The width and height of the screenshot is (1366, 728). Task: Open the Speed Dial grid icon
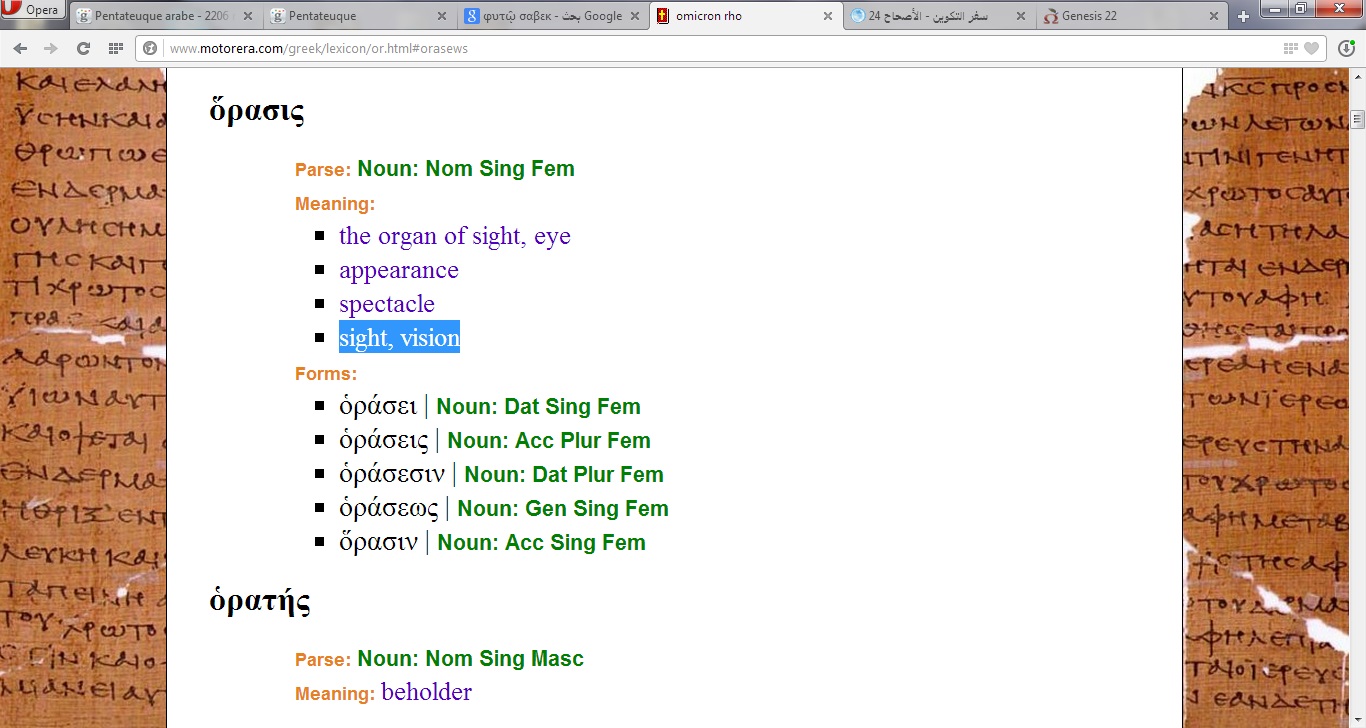coord(116,48)
